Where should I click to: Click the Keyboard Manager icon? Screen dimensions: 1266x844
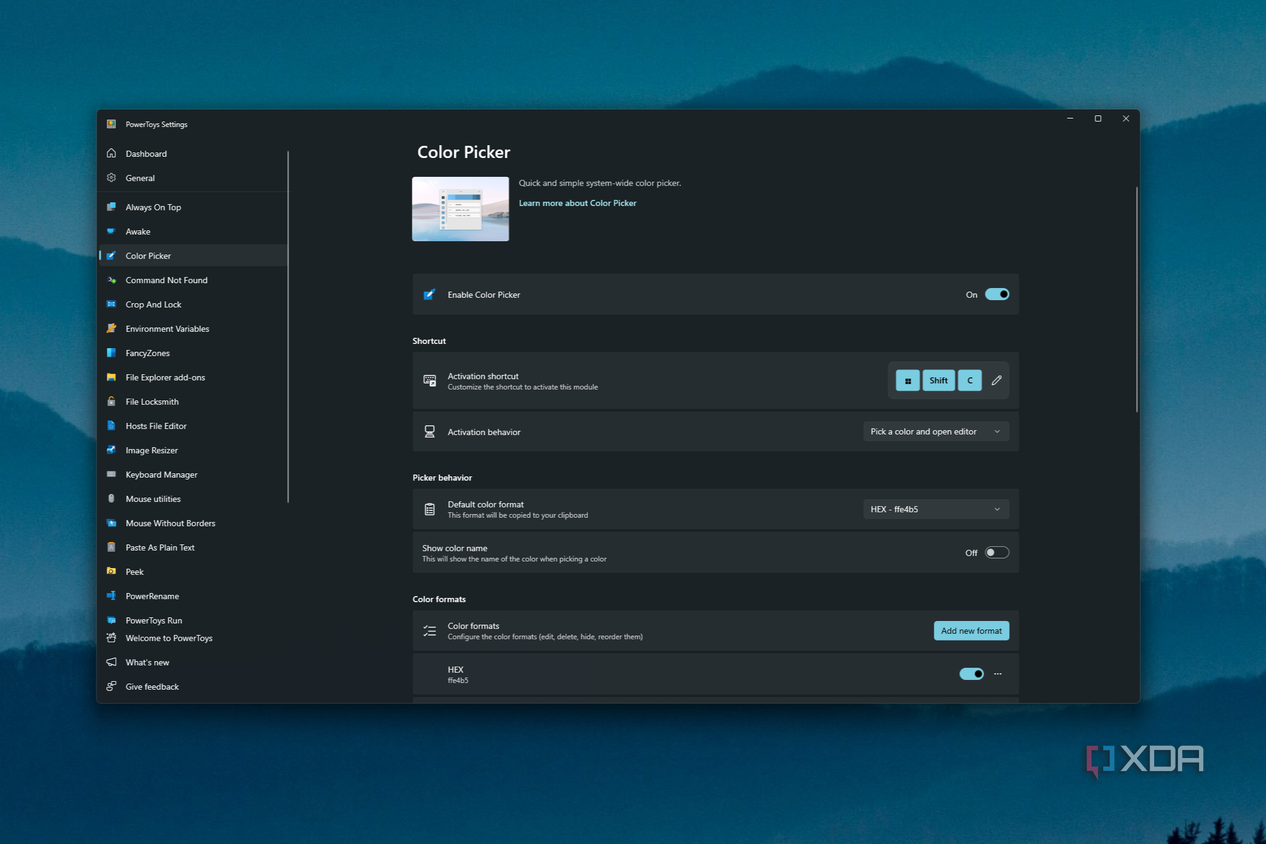click(111, 474)
